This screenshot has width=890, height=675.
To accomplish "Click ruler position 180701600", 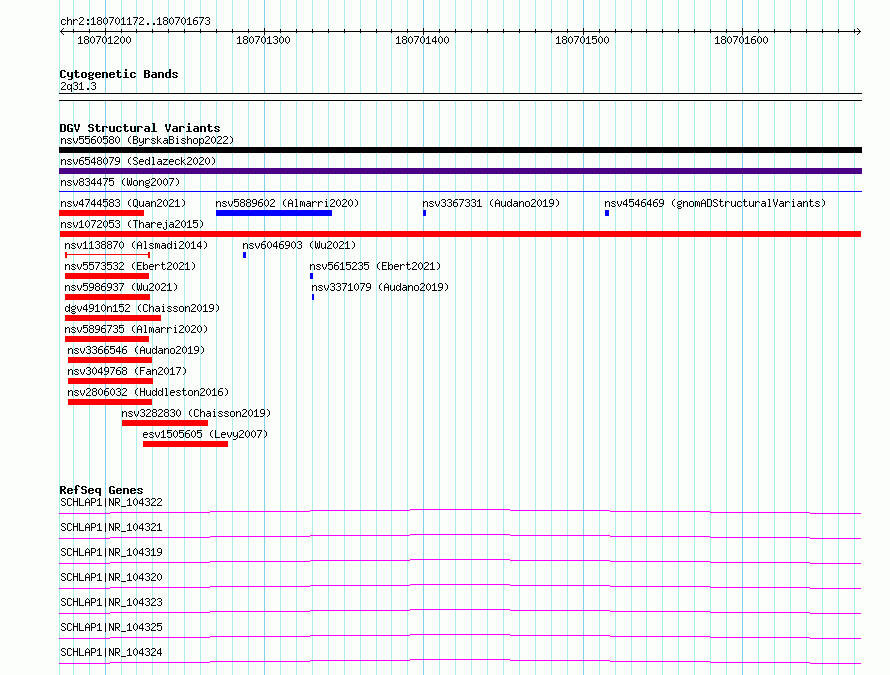I will tap(741, 40).
